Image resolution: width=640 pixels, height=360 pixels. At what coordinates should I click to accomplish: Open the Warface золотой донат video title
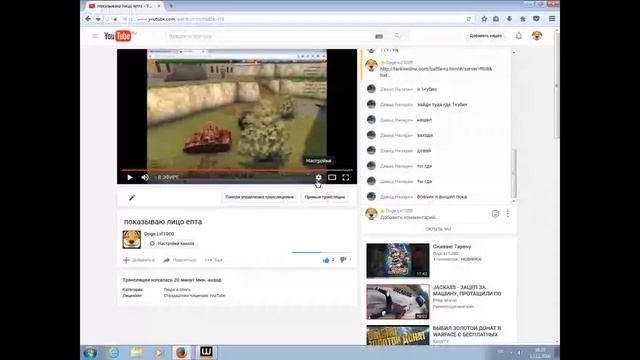[467, 331]
